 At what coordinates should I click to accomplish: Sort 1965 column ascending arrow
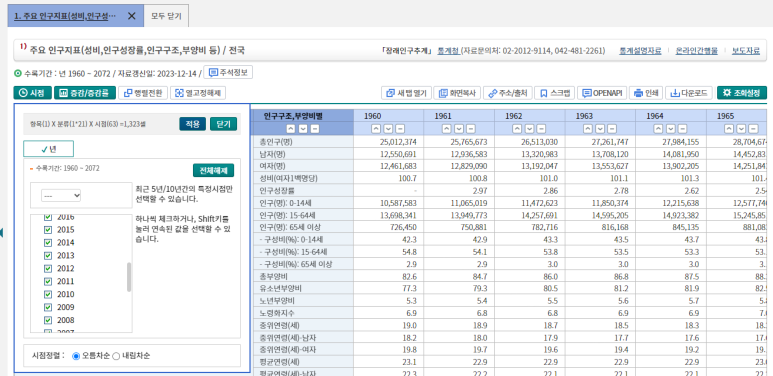pyautogui.click(x=729, y=129)
